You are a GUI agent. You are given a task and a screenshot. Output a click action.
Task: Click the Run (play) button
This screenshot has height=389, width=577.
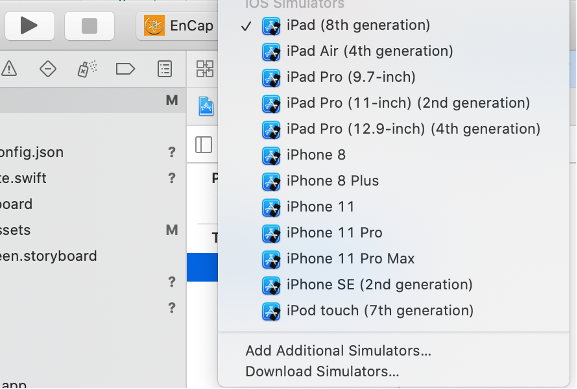click(x=29, y=26)
